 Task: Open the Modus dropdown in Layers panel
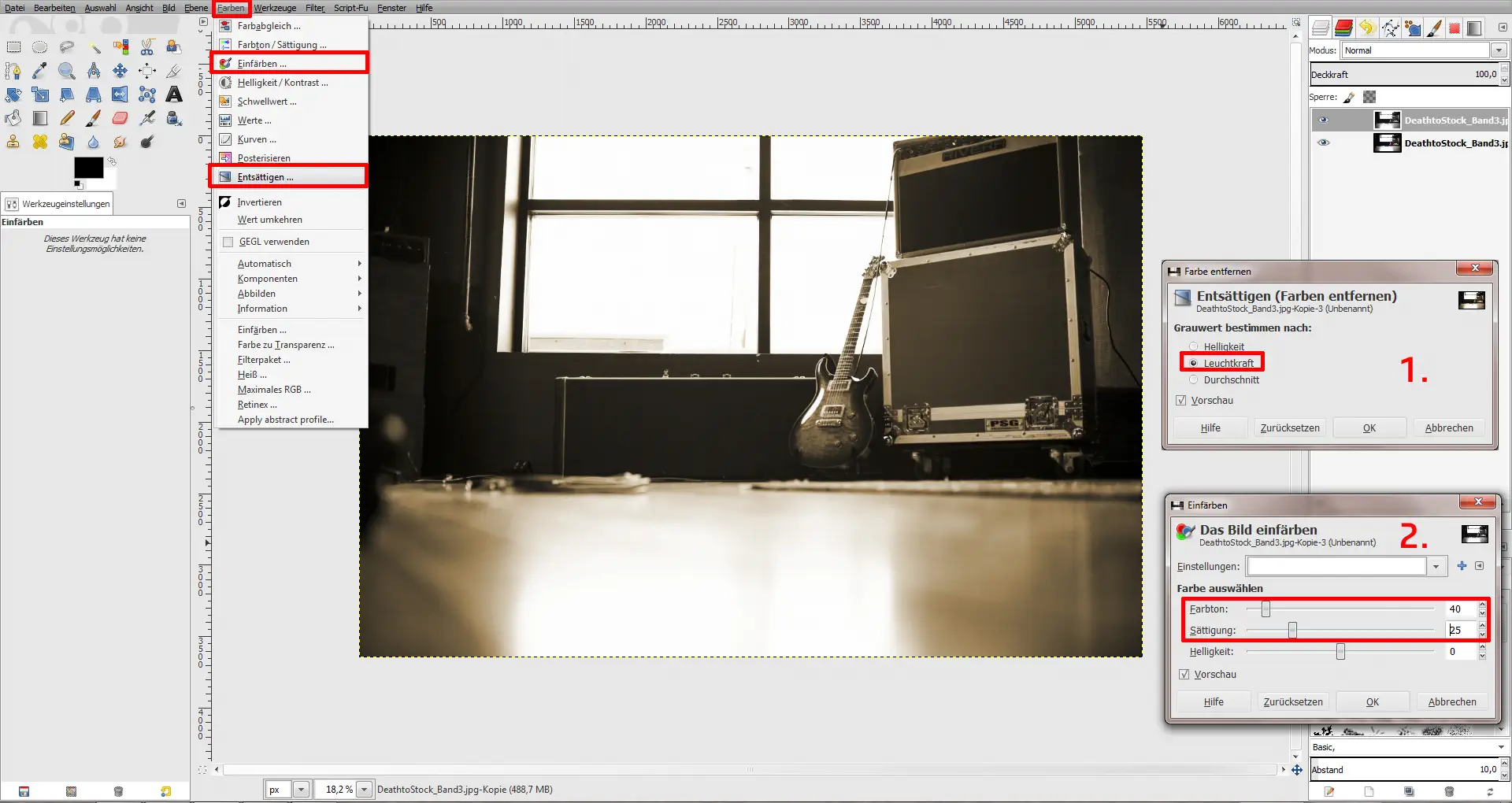(1499, 50)
